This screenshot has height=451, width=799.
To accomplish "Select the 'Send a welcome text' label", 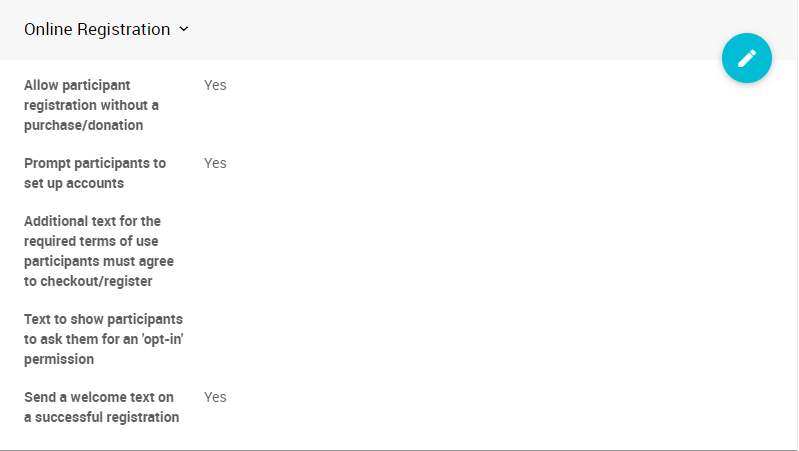I will [101, 407].
